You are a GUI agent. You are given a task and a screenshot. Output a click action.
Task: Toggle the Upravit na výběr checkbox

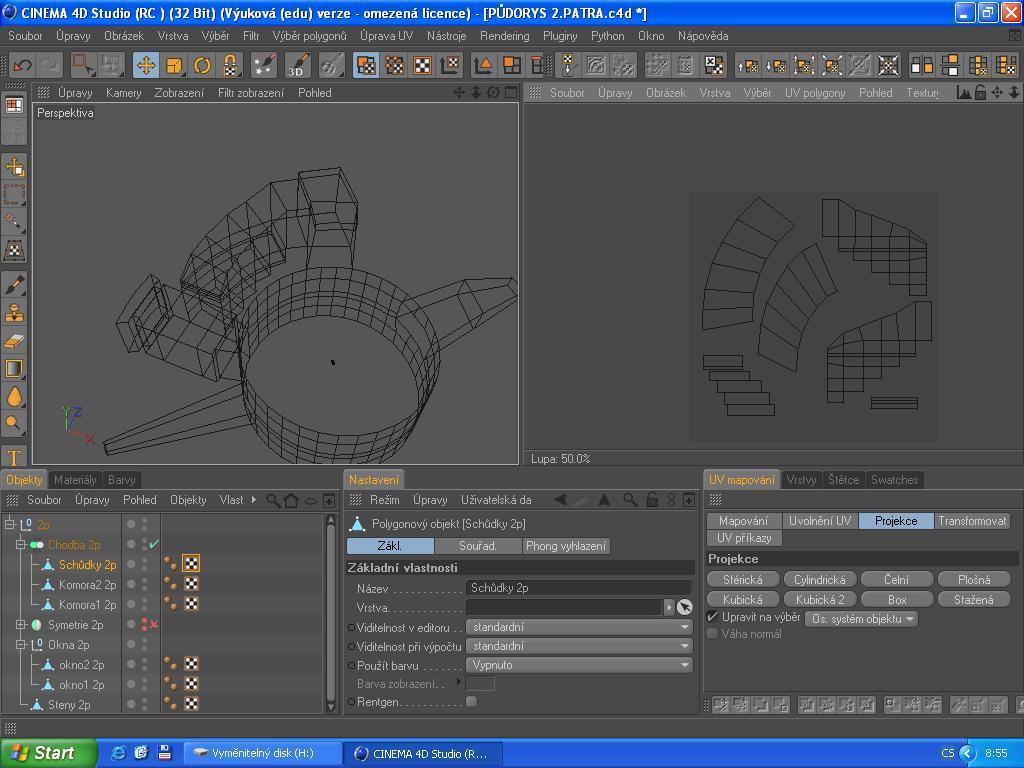coord(713,617)
